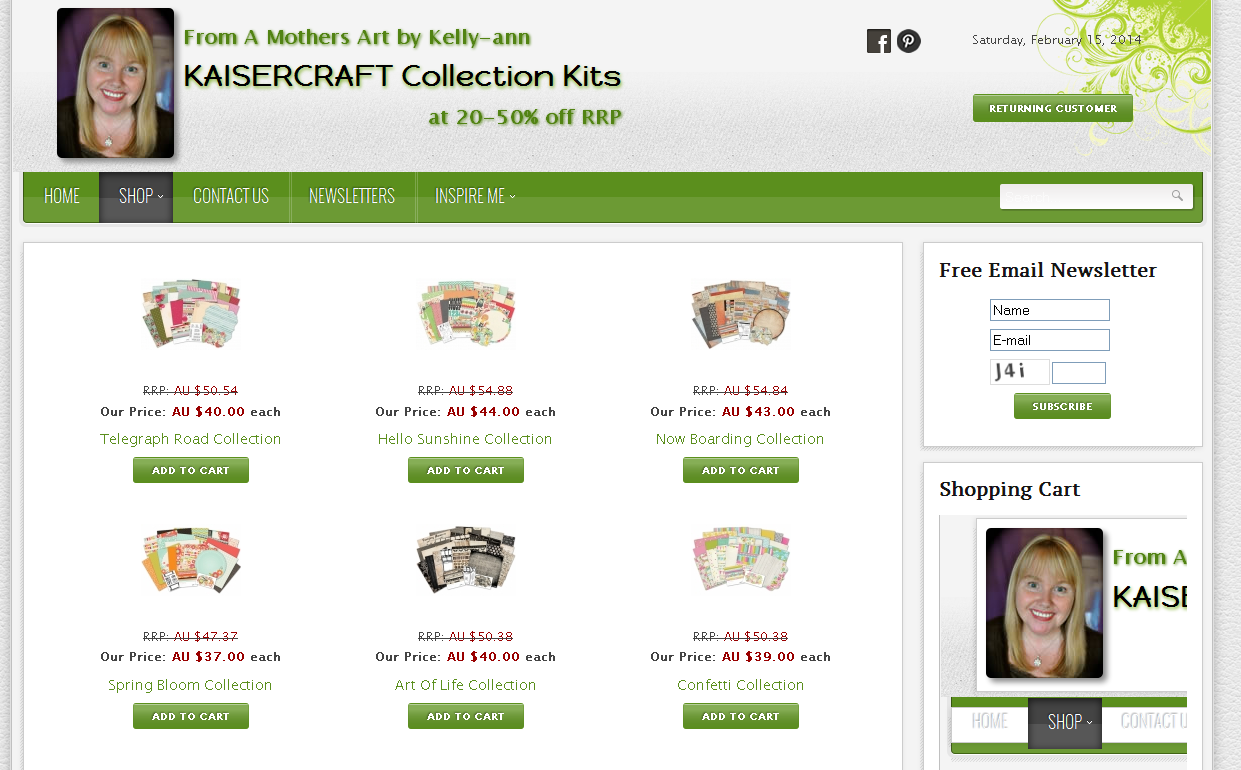Focus the newsletter E-mail field
Image resolution: width=1241 pixels, height=770 pixels.
pyautogui.click(x=1049, y=340)
